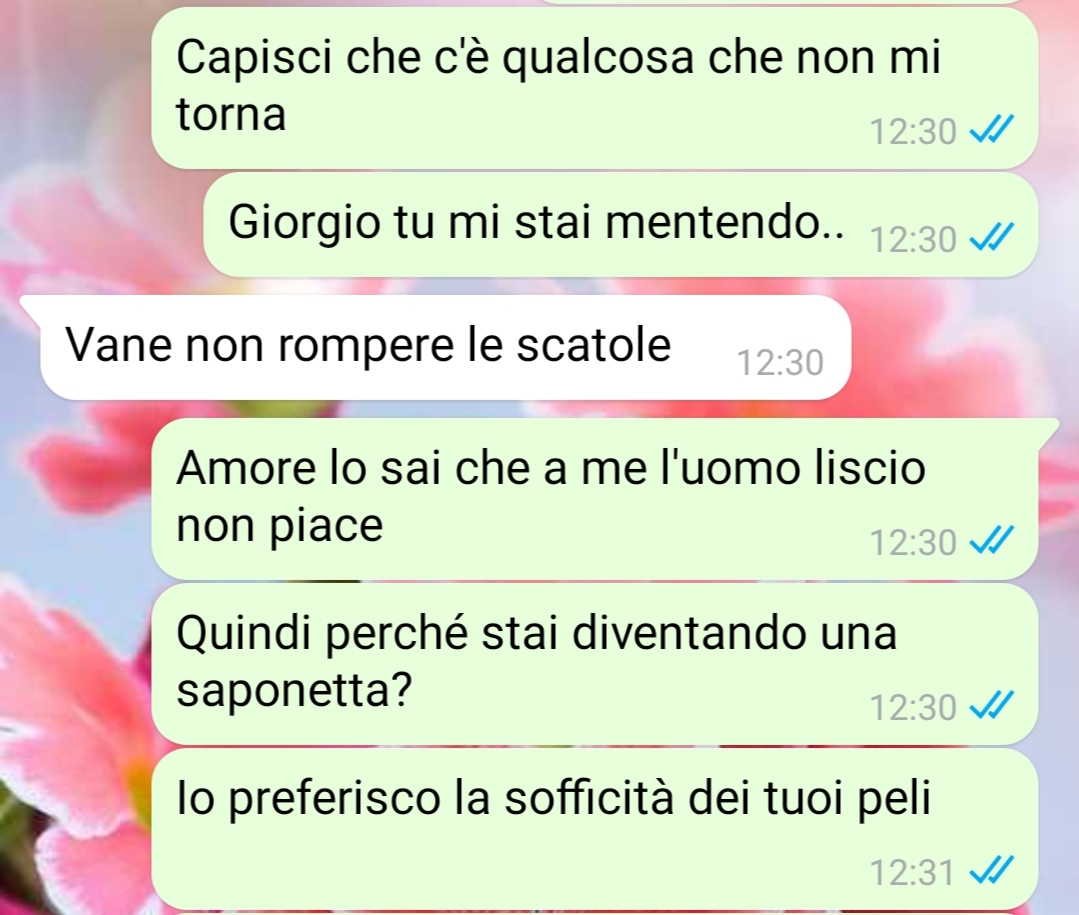Tap the 12:30 timestamp under 'torna'

(x=913, y=131)
